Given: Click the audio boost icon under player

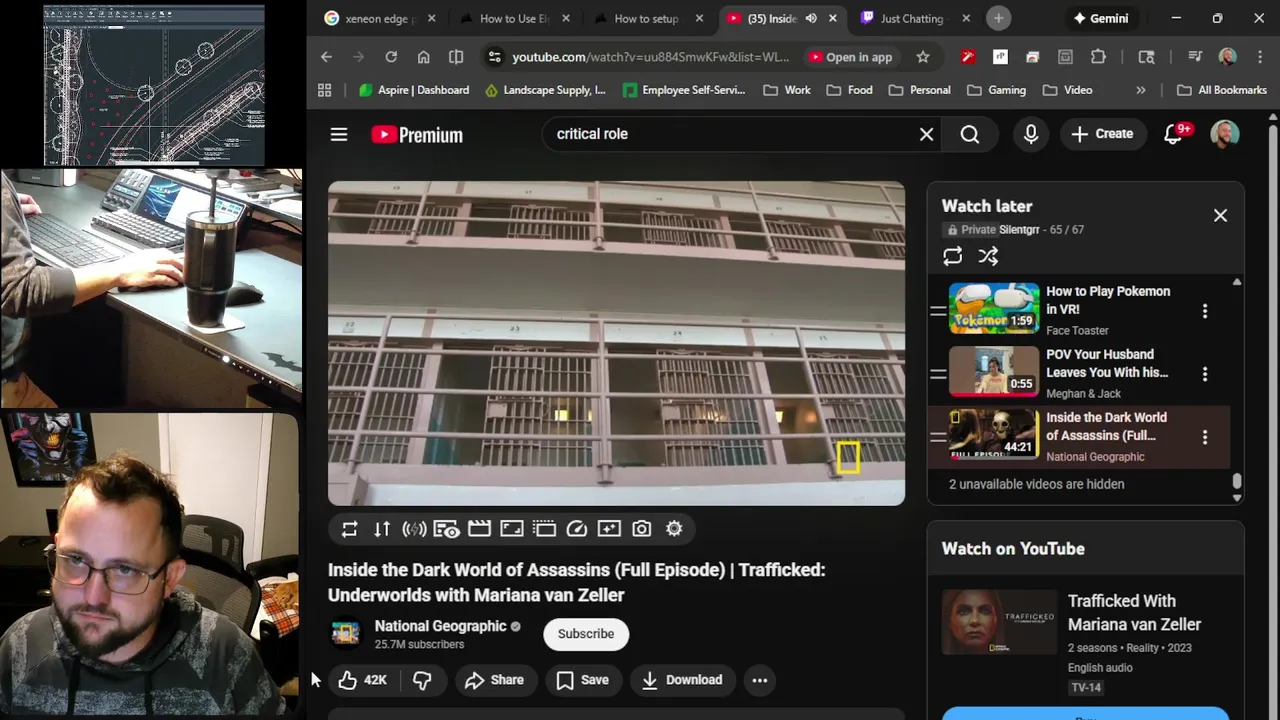Looking at the screenshot, I should 414,529.
